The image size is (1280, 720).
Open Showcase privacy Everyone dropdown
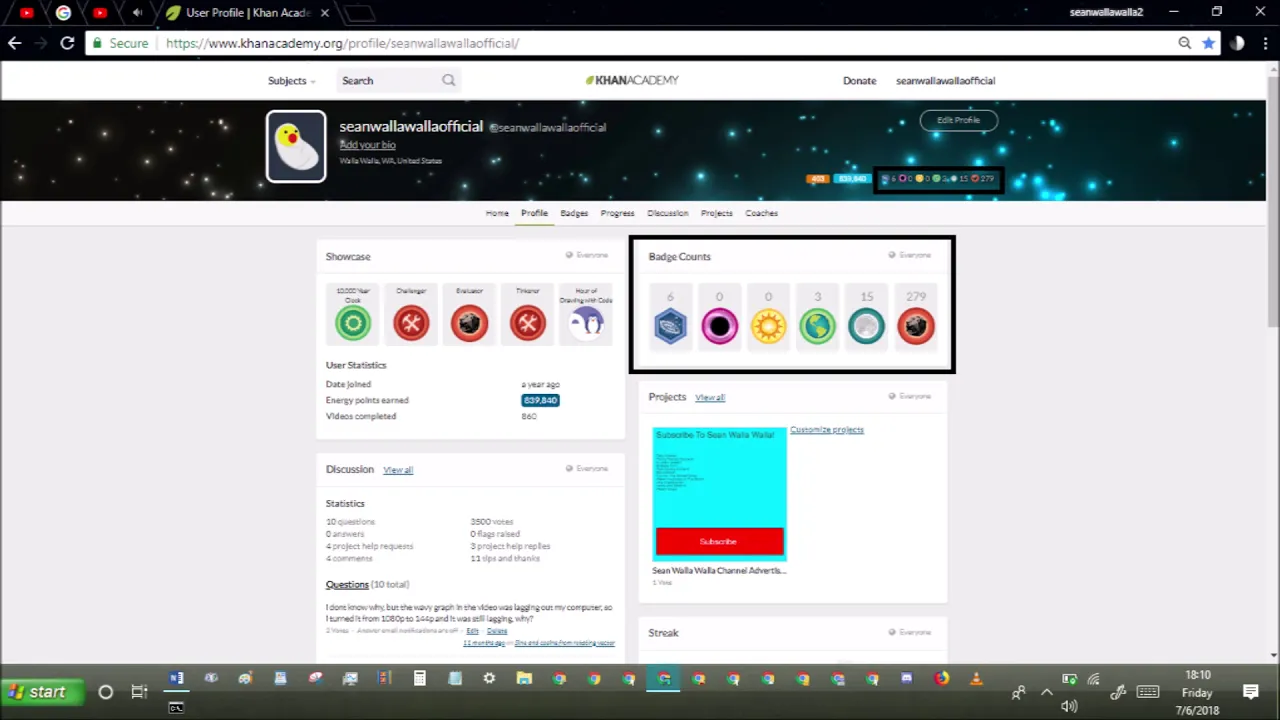click(x=587, y=256)
